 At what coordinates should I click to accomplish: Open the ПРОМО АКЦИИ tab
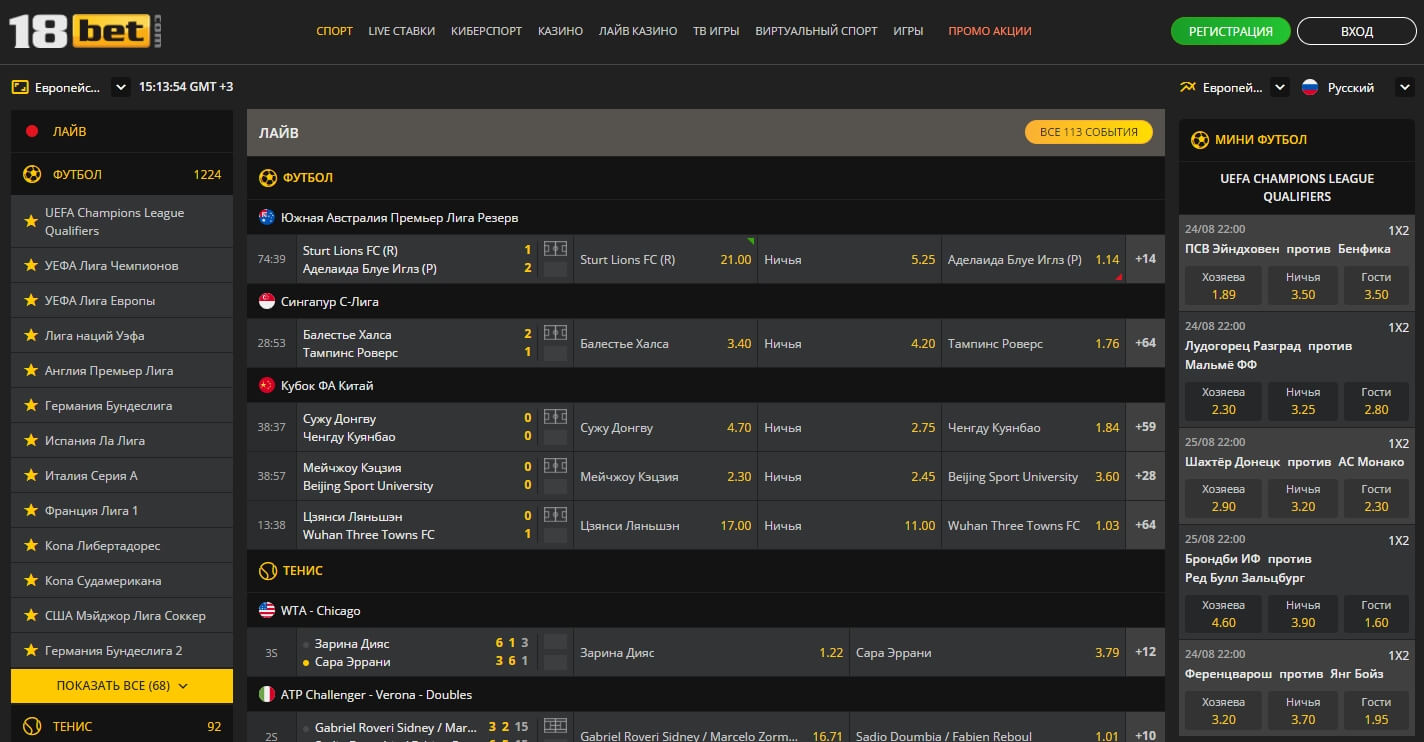click(990, 31)
